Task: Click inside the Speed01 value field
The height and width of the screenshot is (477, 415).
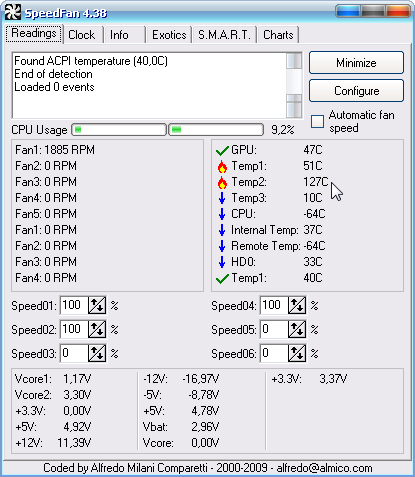Action: 74,305
